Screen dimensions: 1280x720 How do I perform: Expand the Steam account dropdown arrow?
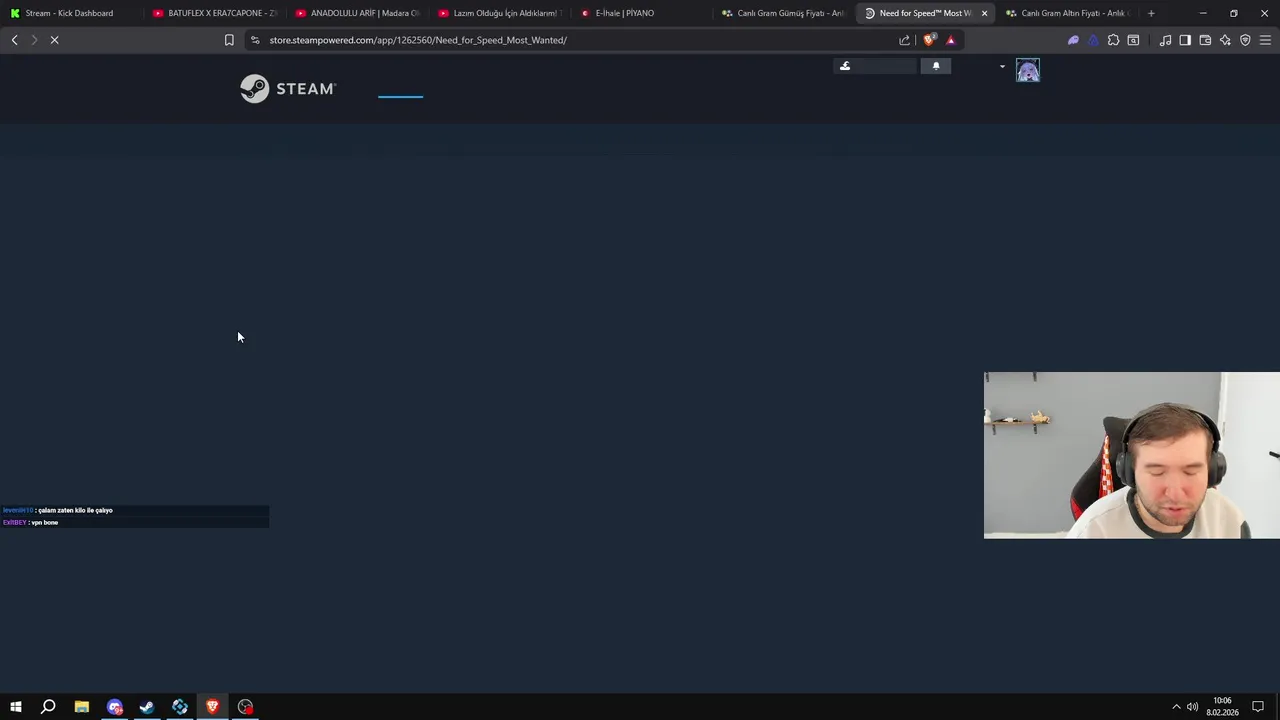click(1002, 67)
